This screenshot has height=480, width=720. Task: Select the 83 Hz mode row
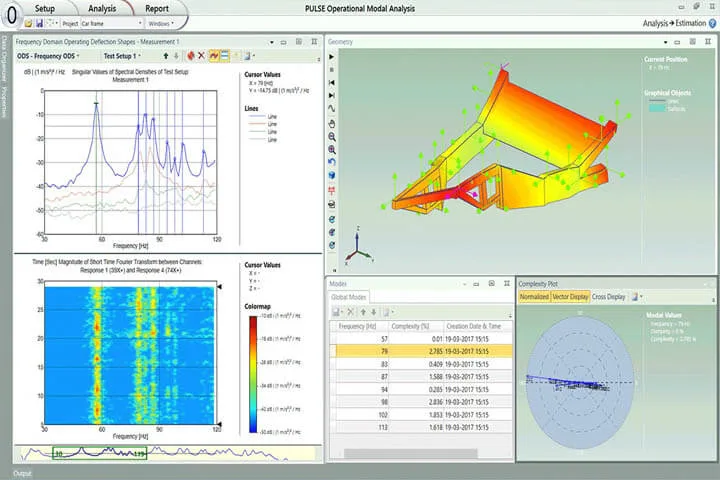[x=421, y=364]
